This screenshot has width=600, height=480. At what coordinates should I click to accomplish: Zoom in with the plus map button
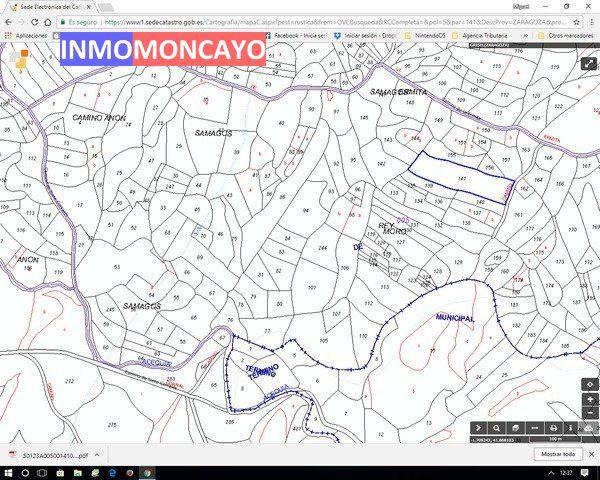(x=590, y=399)
